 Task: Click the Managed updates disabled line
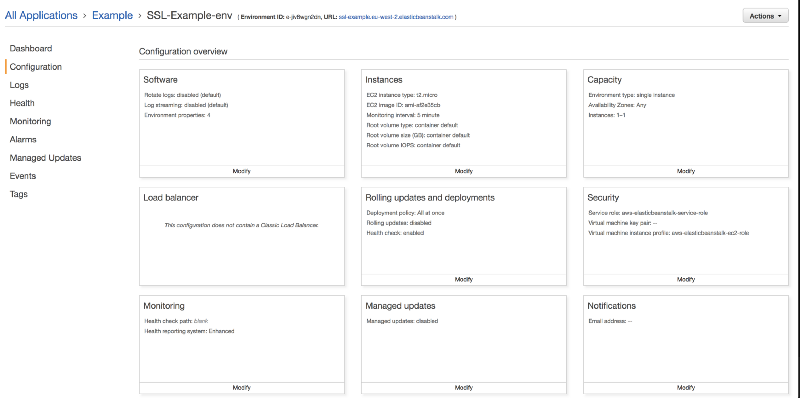click(402, 321)
